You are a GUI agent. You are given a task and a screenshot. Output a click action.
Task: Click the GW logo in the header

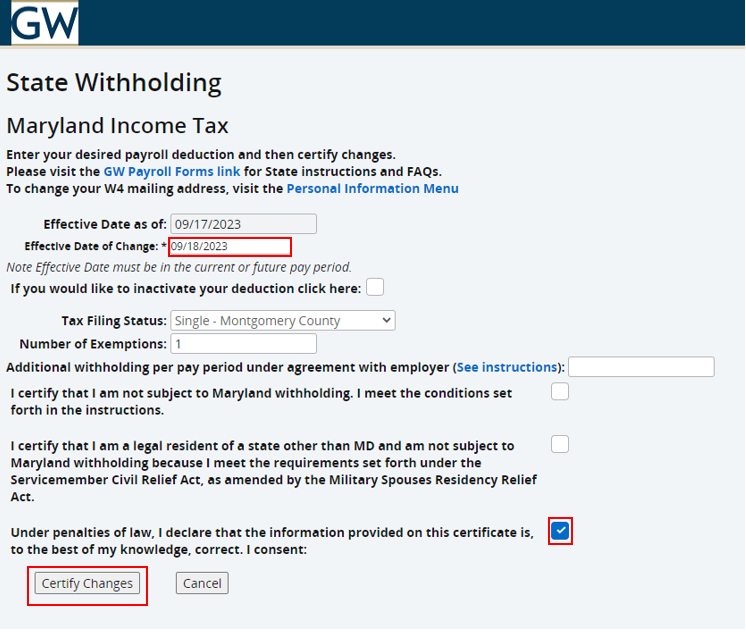[x=45, y=22]
